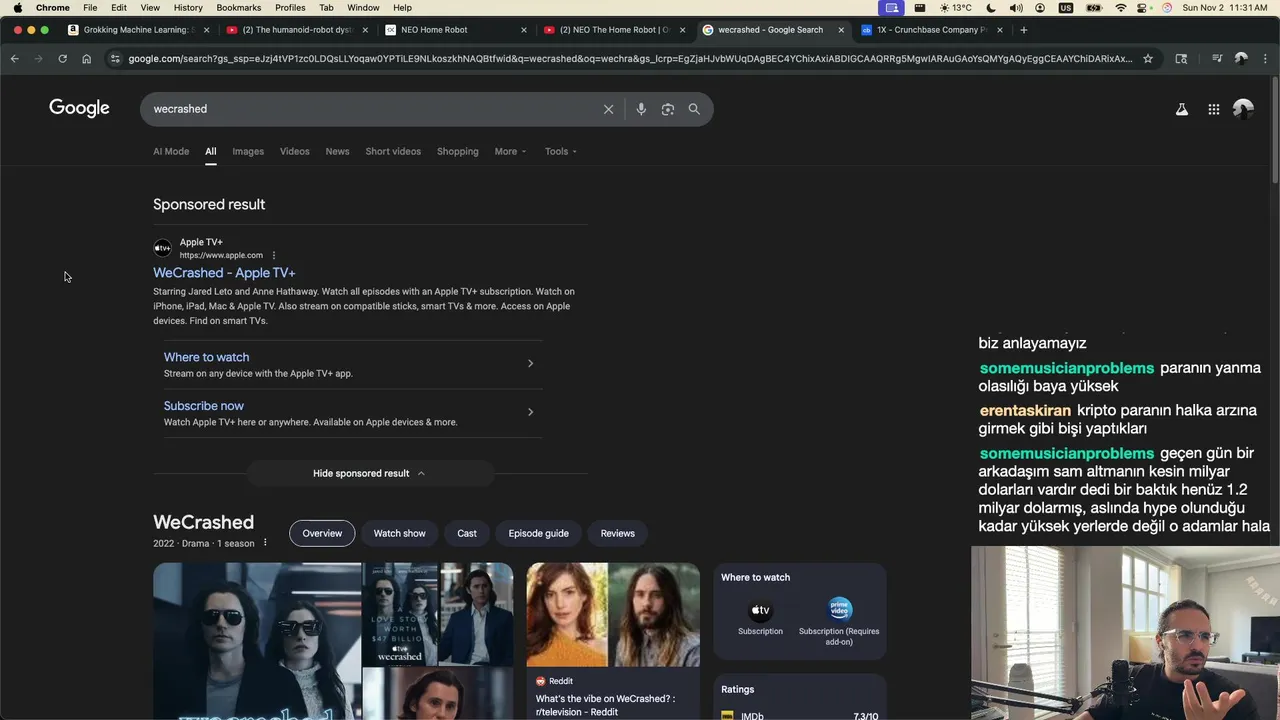Open the Google account avatar
The image size is (1280, 720).
point(1243,109)
